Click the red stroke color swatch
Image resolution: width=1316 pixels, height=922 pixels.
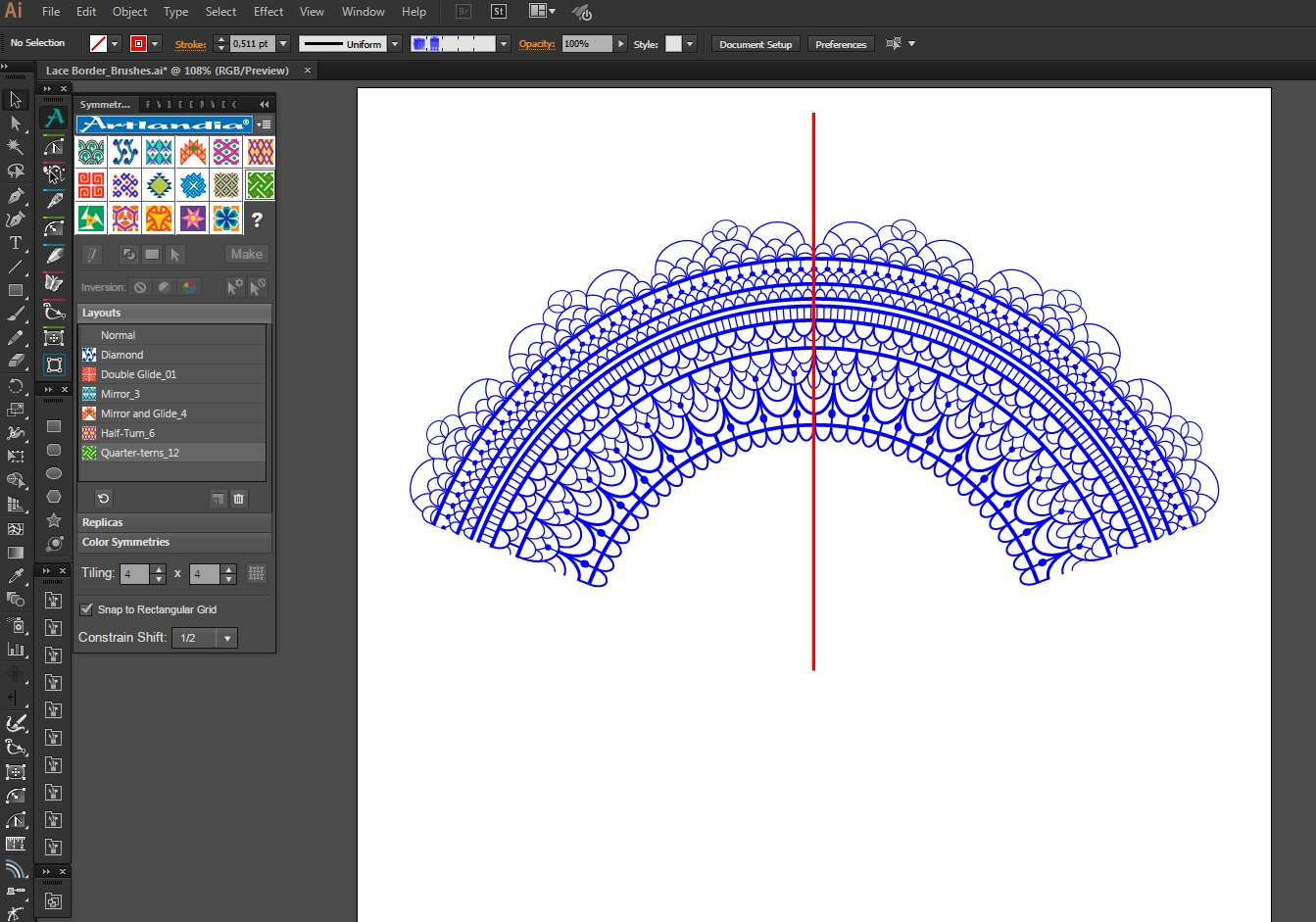pyautogui.click(x=138, y=44)
